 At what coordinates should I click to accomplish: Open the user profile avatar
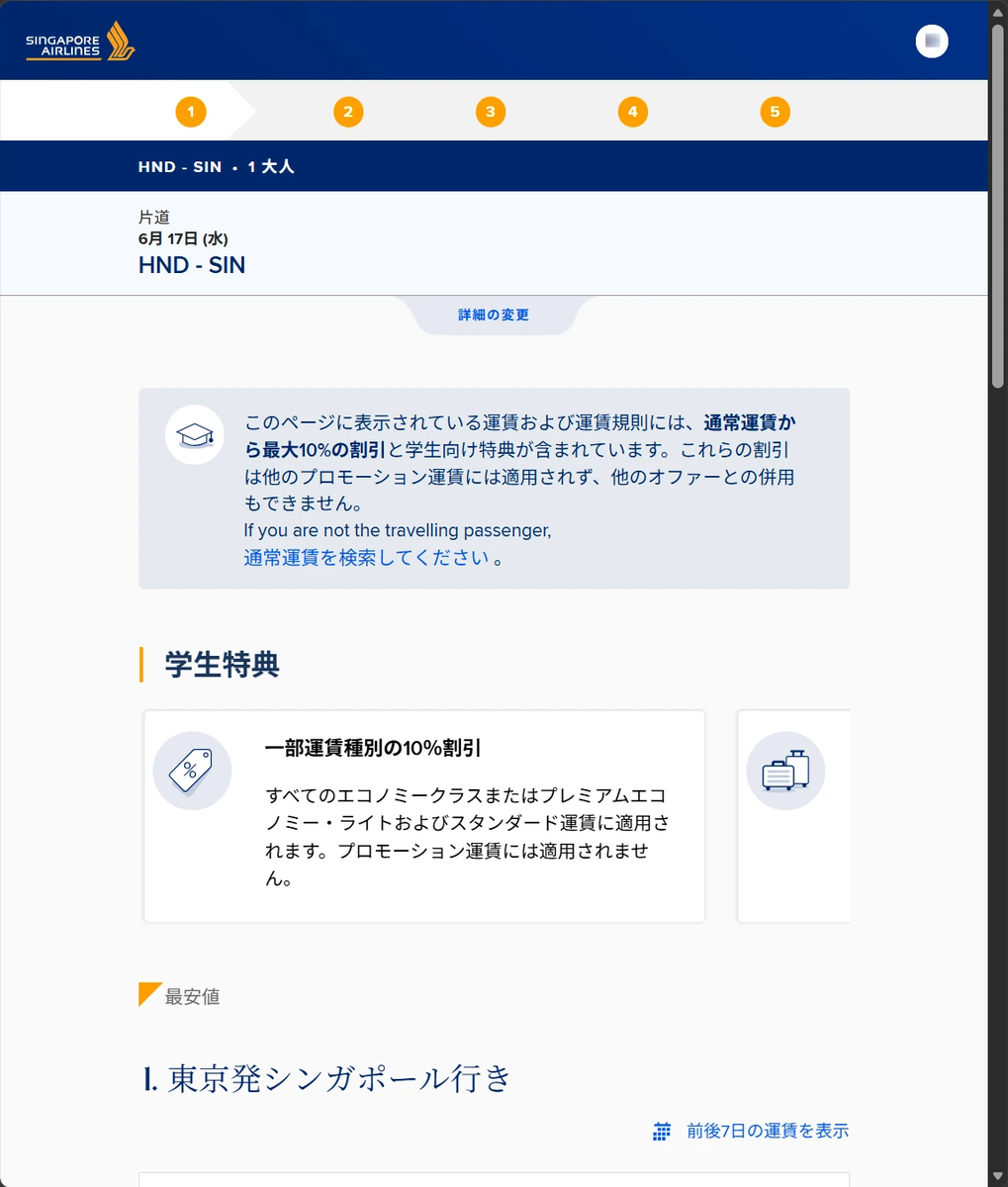[x=932, y=41]
